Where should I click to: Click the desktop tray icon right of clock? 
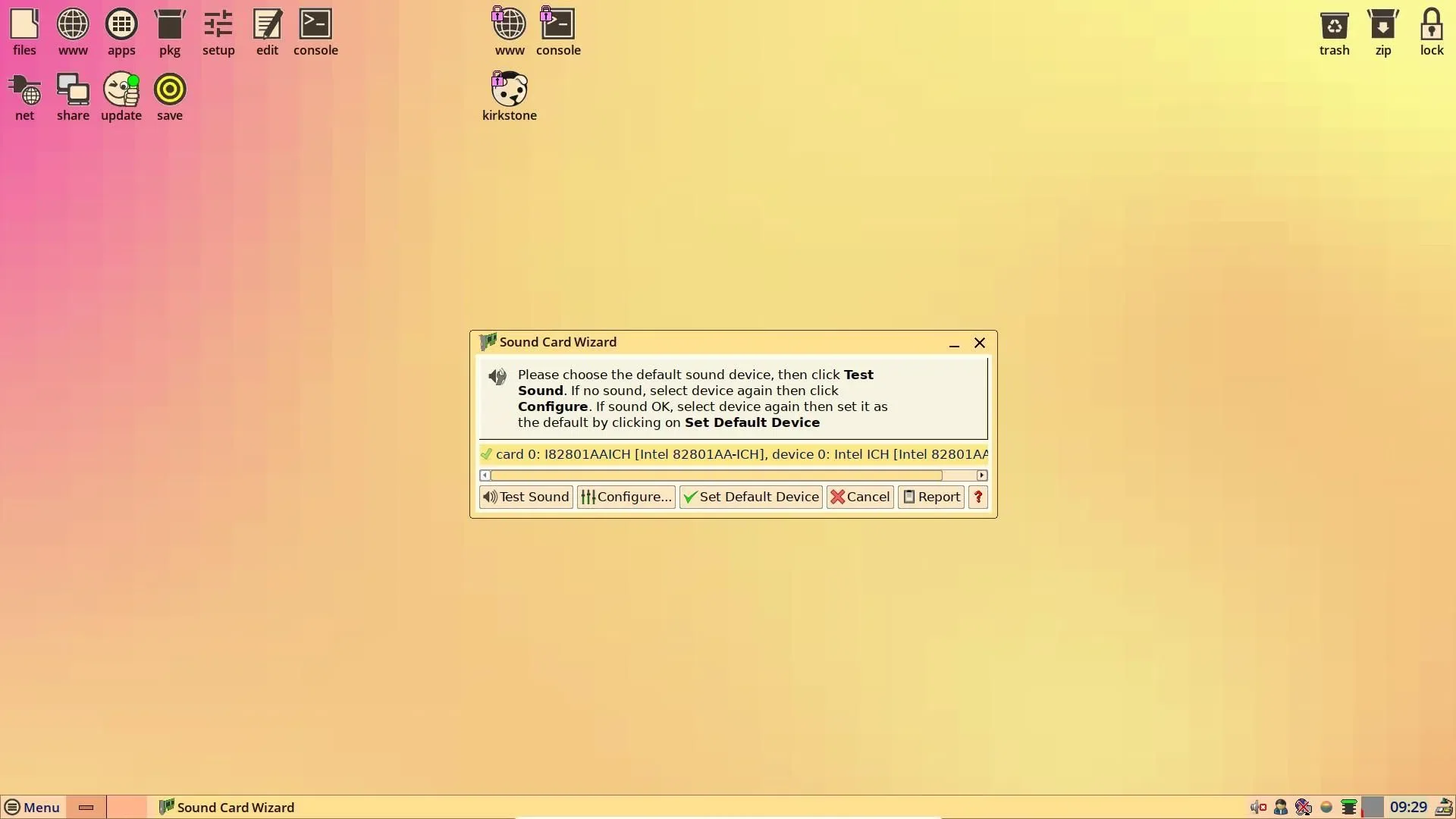1444,807
